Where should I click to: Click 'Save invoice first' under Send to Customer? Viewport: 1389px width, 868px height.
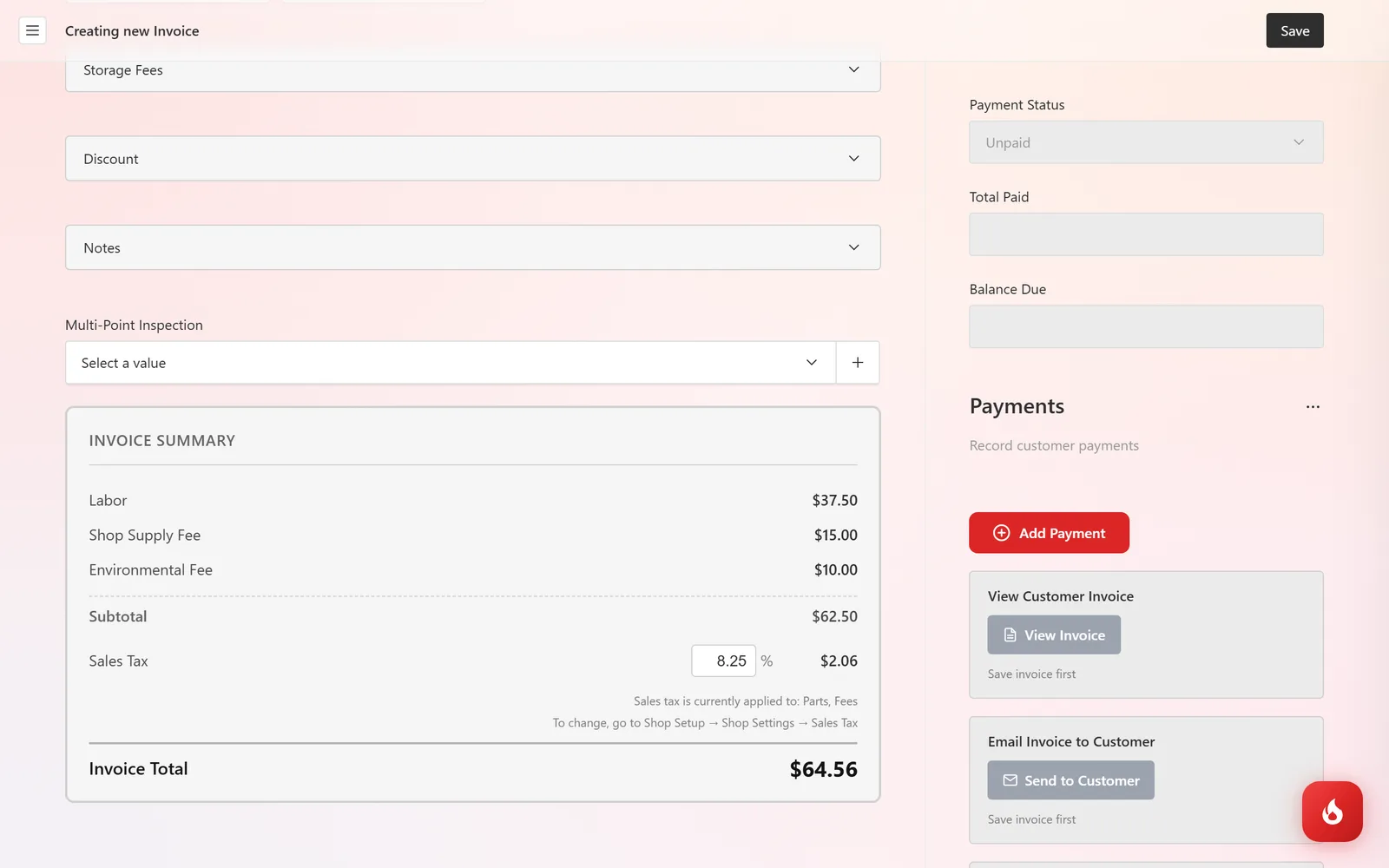click(1031, 819)
